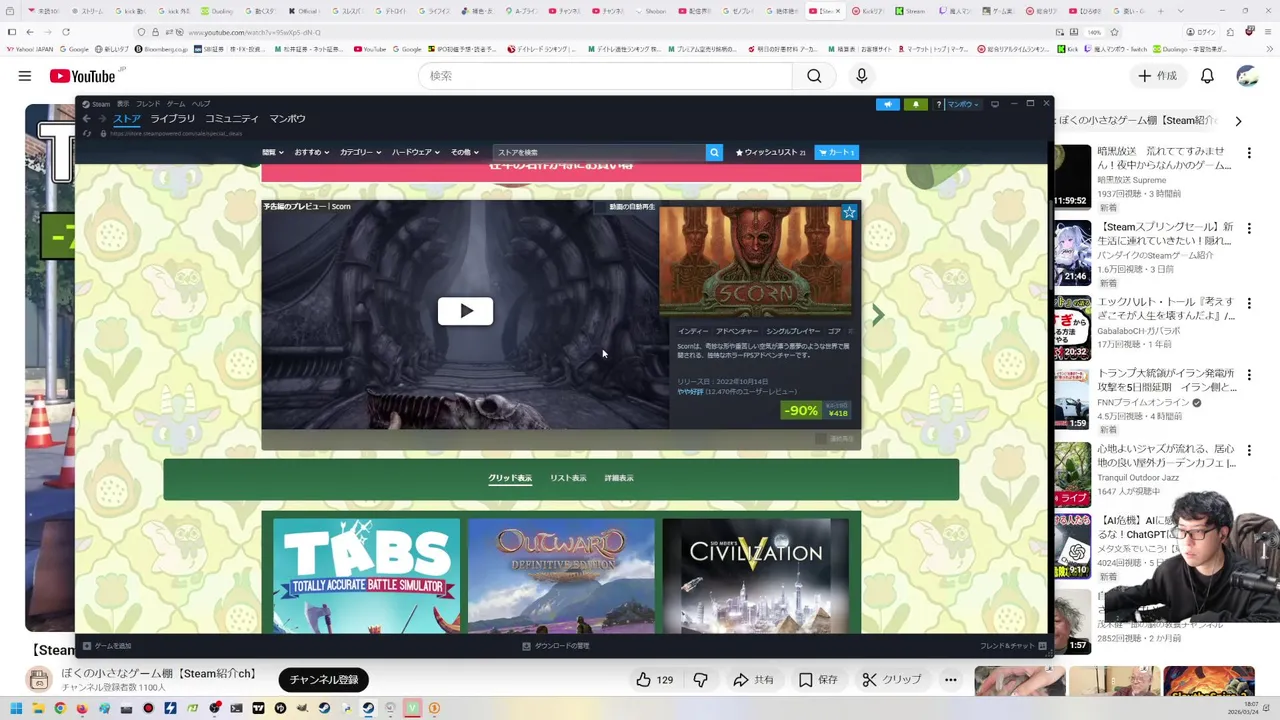Open options for 暗黒放送 recommended video
The height and width of the screenshot is (720, 1280).
tap(1249, 153)
